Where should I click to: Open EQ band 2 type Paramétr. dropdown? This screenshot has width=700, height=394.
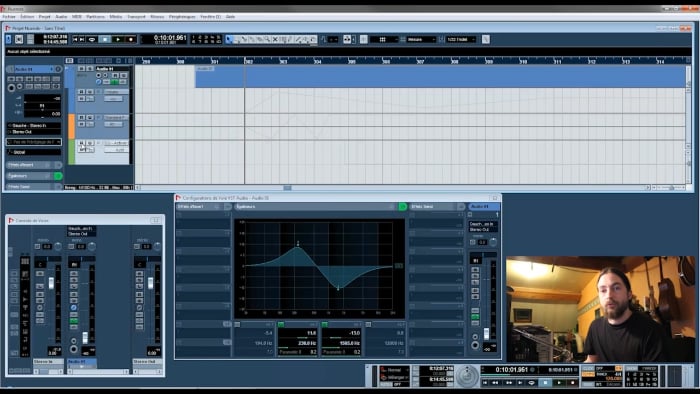tap(290, 352)
